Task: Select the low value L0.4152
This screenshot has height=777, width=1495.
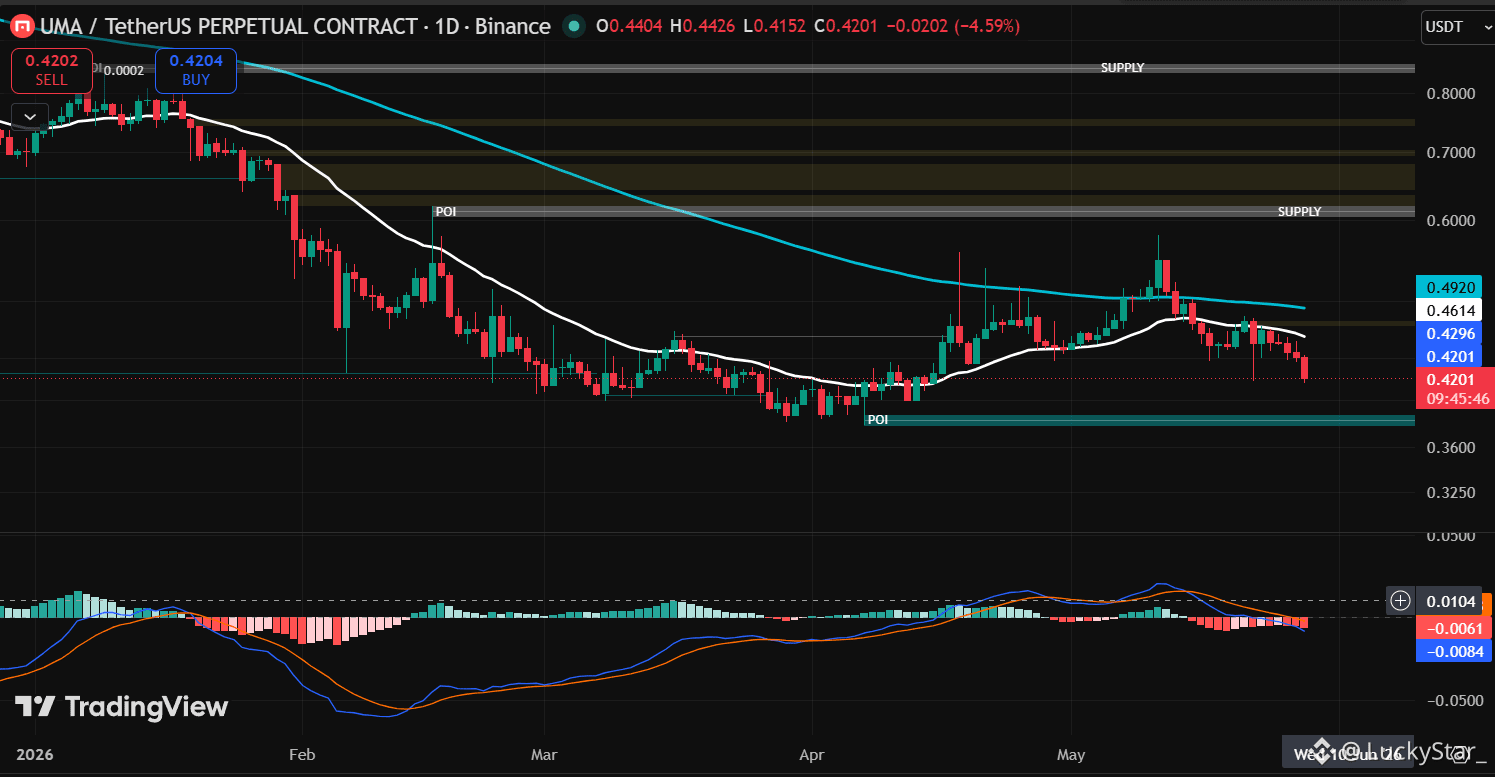Action: (776, 26)
